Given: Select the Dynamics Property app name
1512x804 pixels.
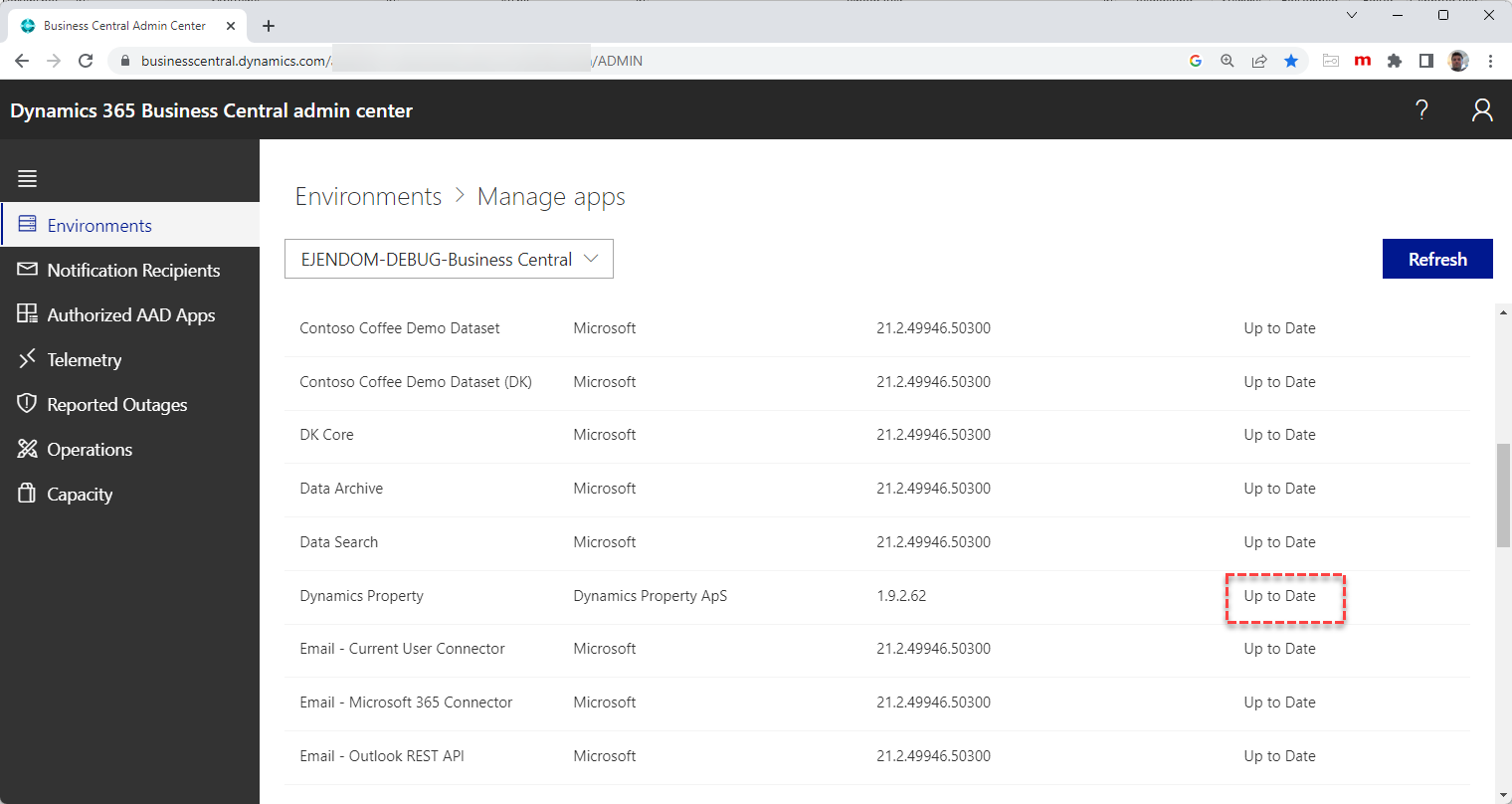Looking at the screenshot, I should [362, 596].
